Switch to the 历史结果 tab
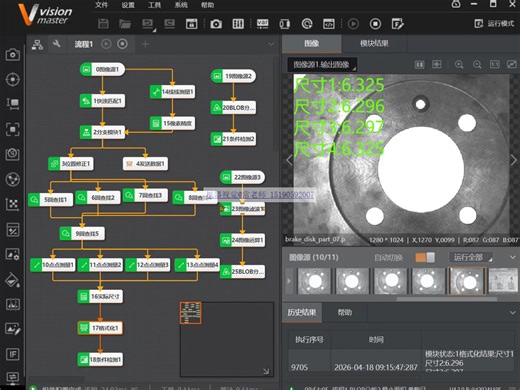Image resolution: width=520 pixels, height=390 pixels. [x=302, y=313]
